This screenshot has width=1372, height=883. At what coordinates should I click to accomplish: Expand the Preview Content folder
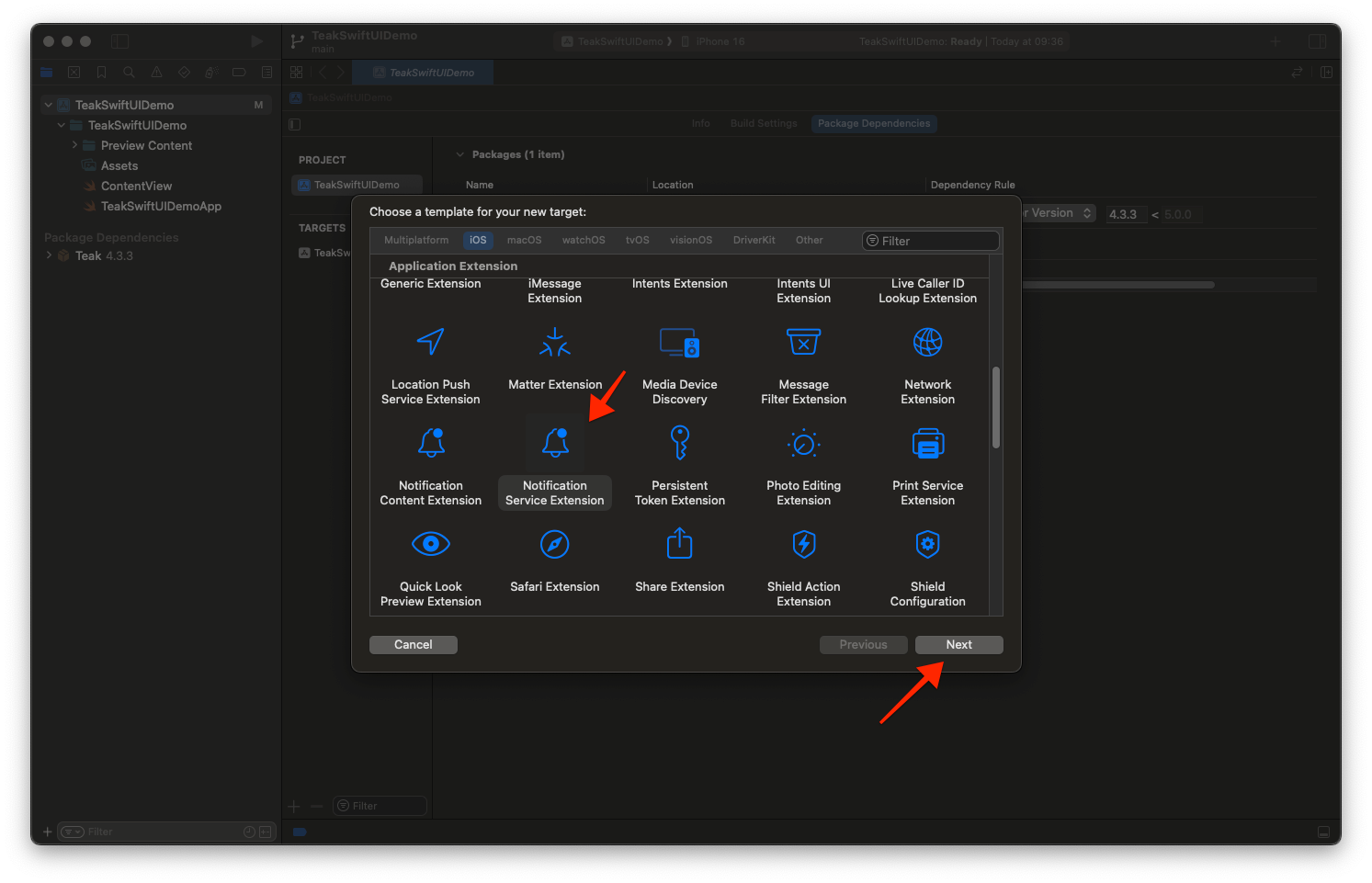[74, 145]
